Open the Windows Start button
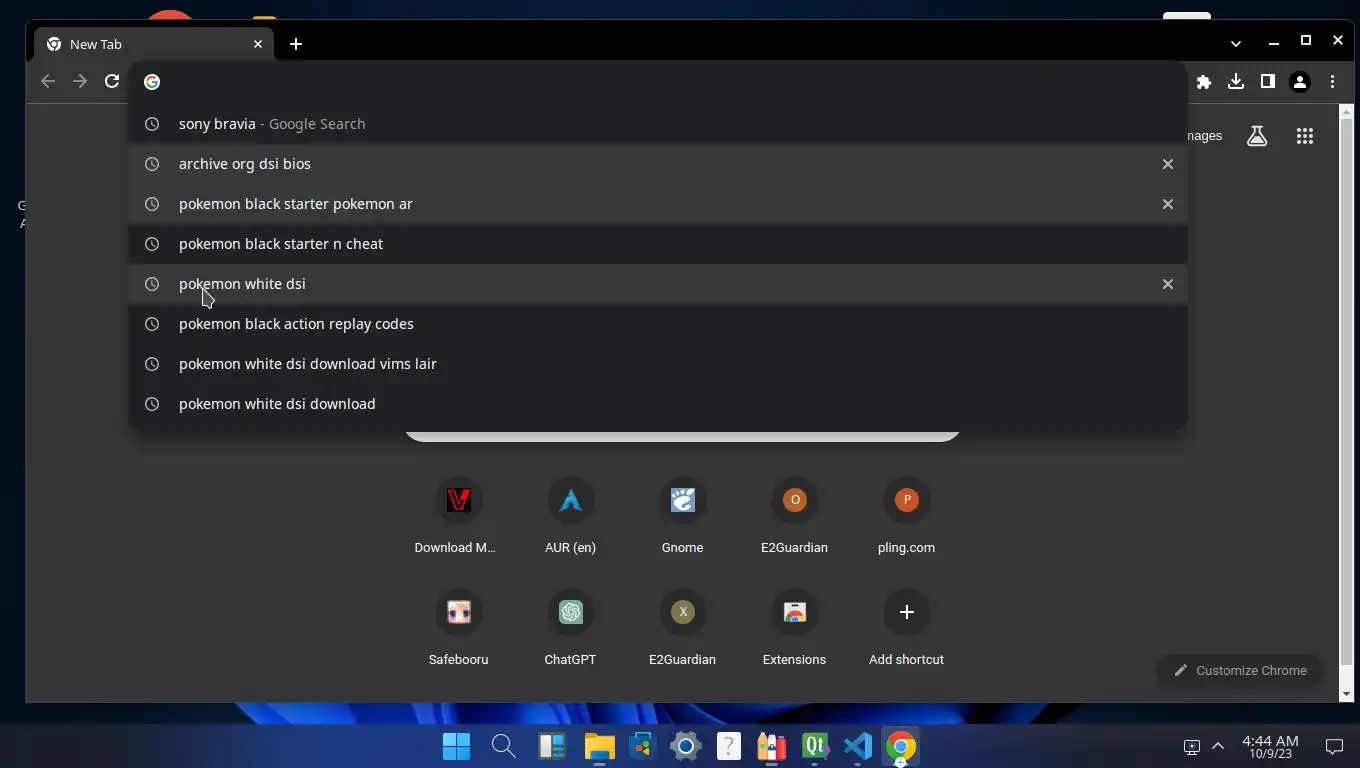 [456, 746]
